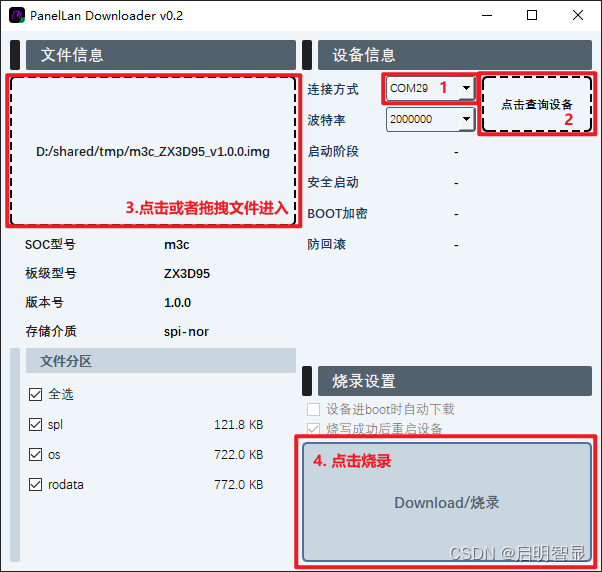
Task: Uncheck the rodata partition checkbox
Action: 35,484
